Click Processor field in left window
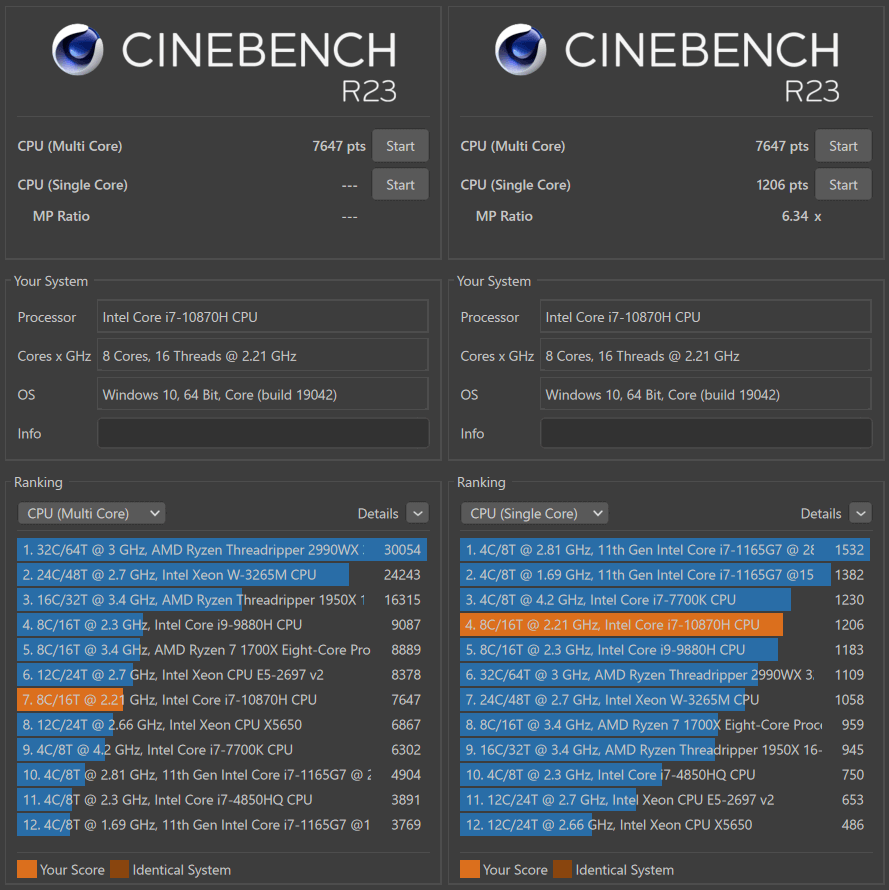 point(263,317)
